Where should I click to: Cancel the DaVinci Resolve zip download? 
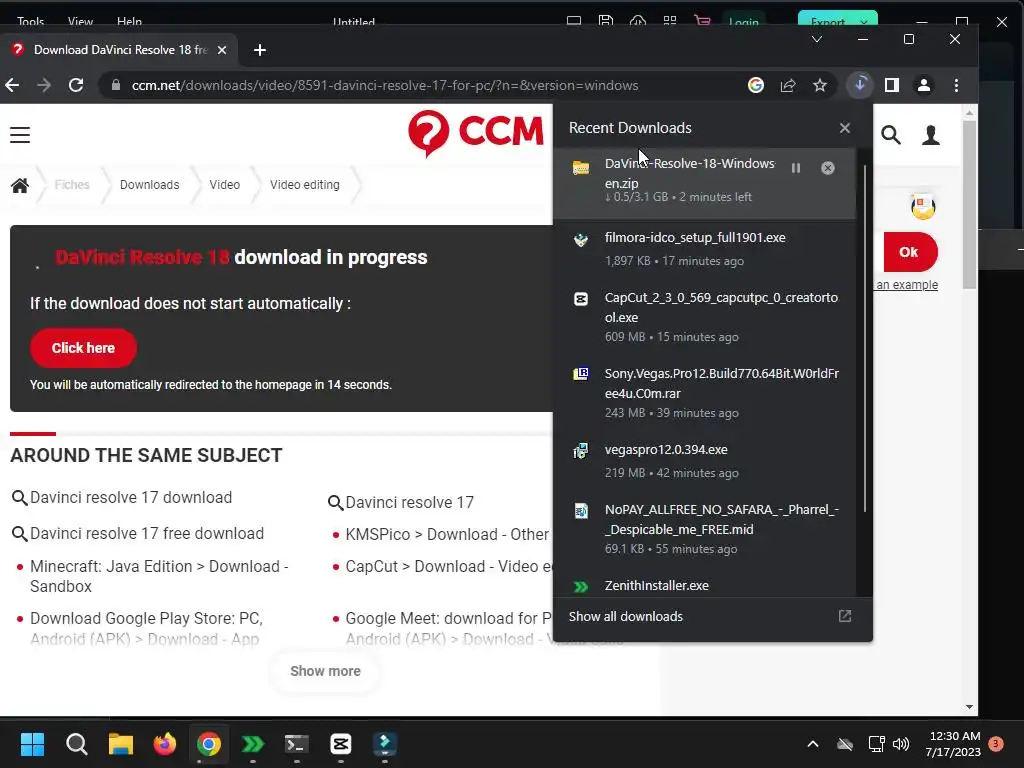(x=827, y=168)
